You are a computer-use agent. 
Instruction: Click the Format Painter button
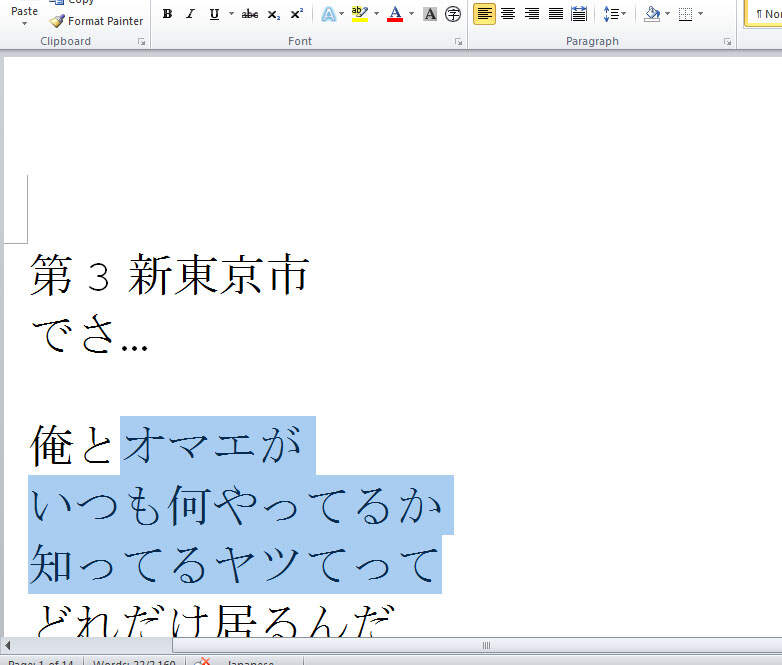(96, 21)
